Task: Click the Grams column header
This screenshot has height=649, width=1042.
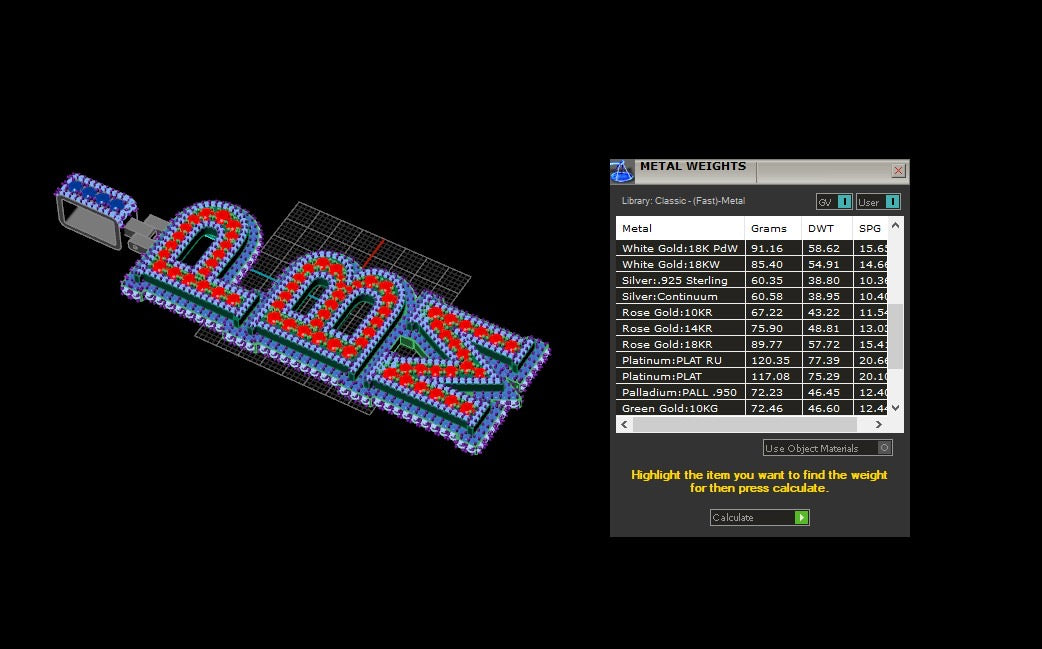Action: coord(773,229)
